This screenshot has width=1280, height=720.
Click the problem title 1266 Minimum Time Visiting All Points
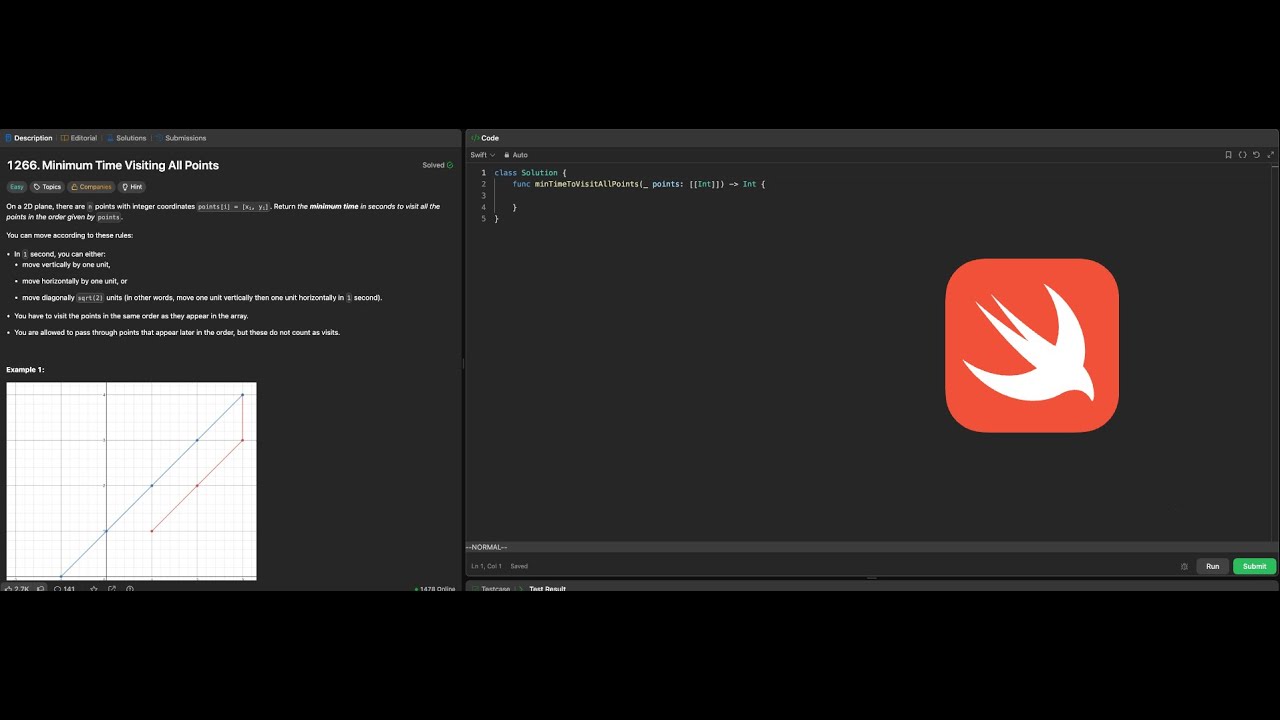click(113, 165)
